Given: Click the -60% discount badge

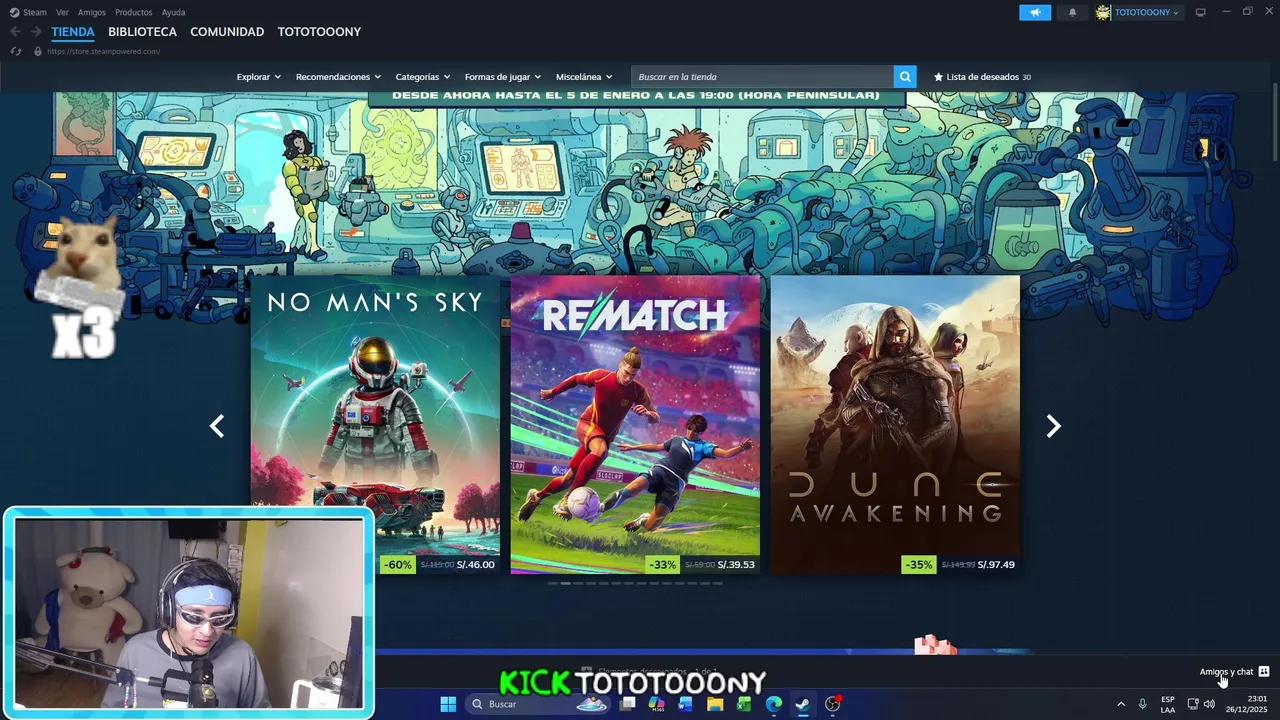Looking at the screenshot, I should coord(398,565).
